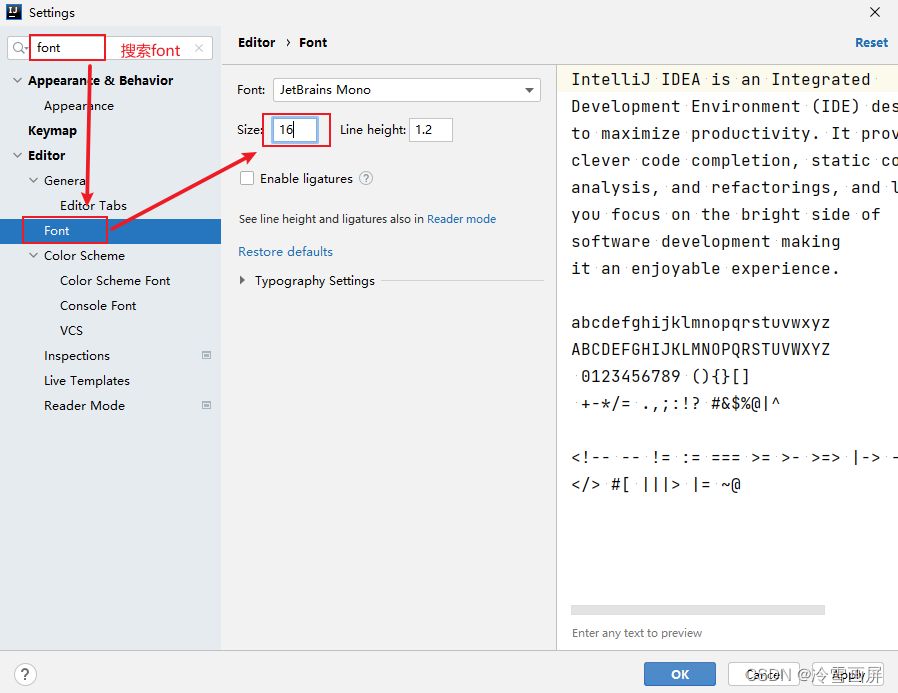The height and width of the screenshot is (693, 898).
Task: Select Appearance in the settings tree
Action: click(79, 105)
